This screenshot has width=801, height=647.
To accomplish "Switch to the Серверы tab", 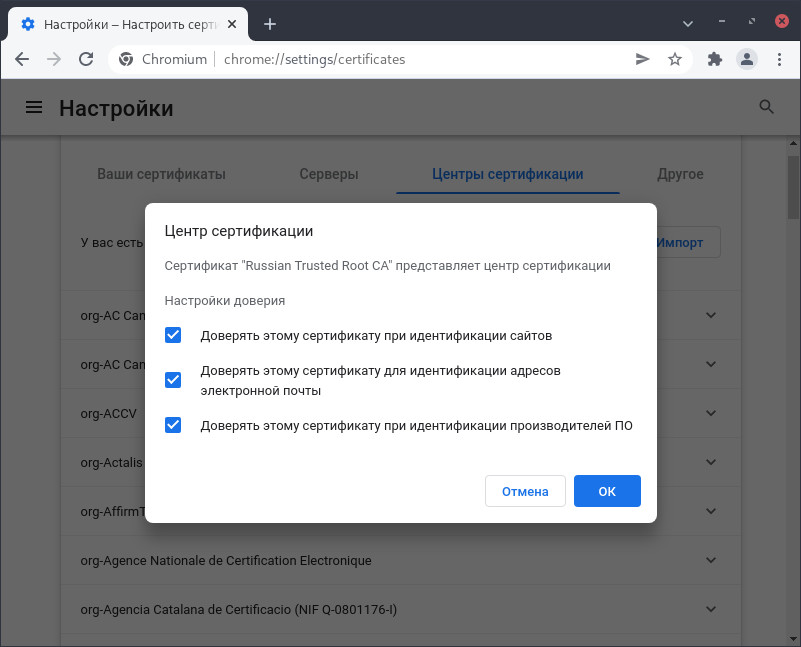I will 330,173.
